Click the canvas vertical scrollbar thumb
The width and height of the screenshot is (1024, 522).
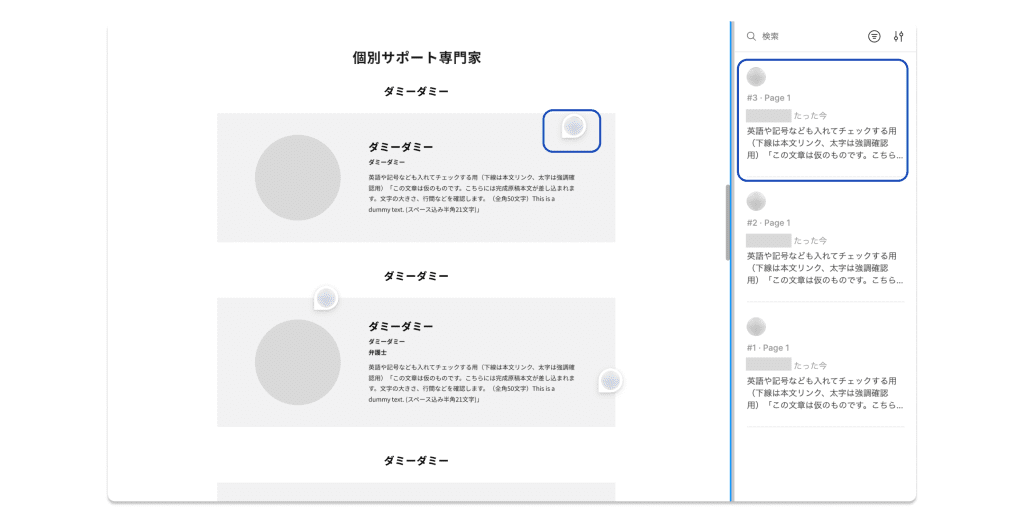(x=728, y=222)
